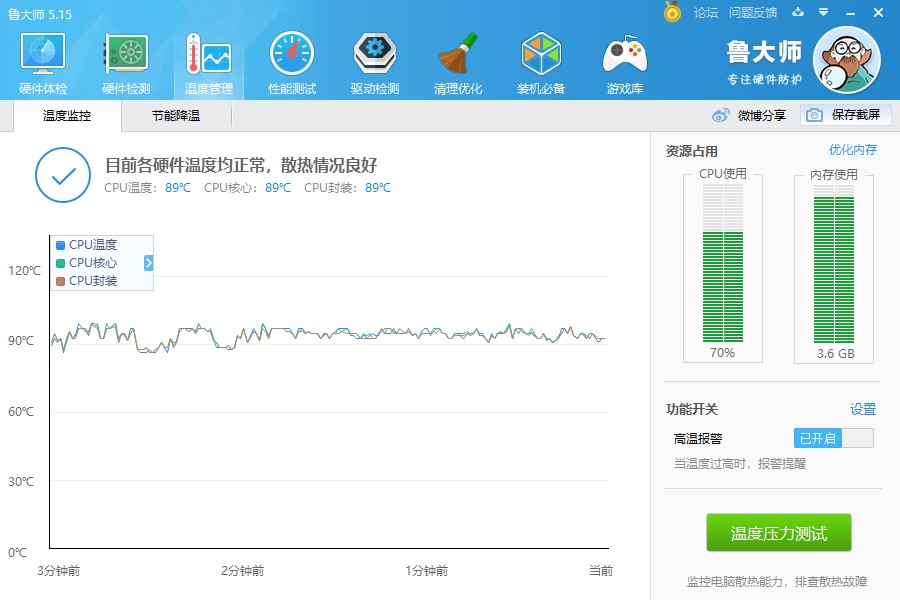Open 设置 for 功能开关
The height and width of the screenshot is (600, 900).
coord(863,409)
